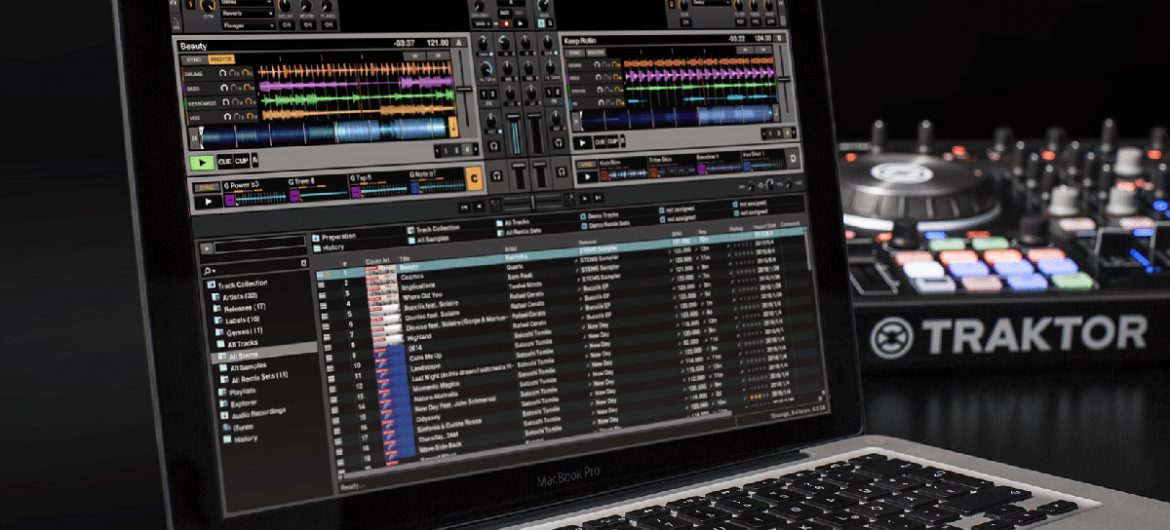This screenshot has width=1170, height=530.
Task: Sort track list by Artist column
Action: [x=511, y=249]
